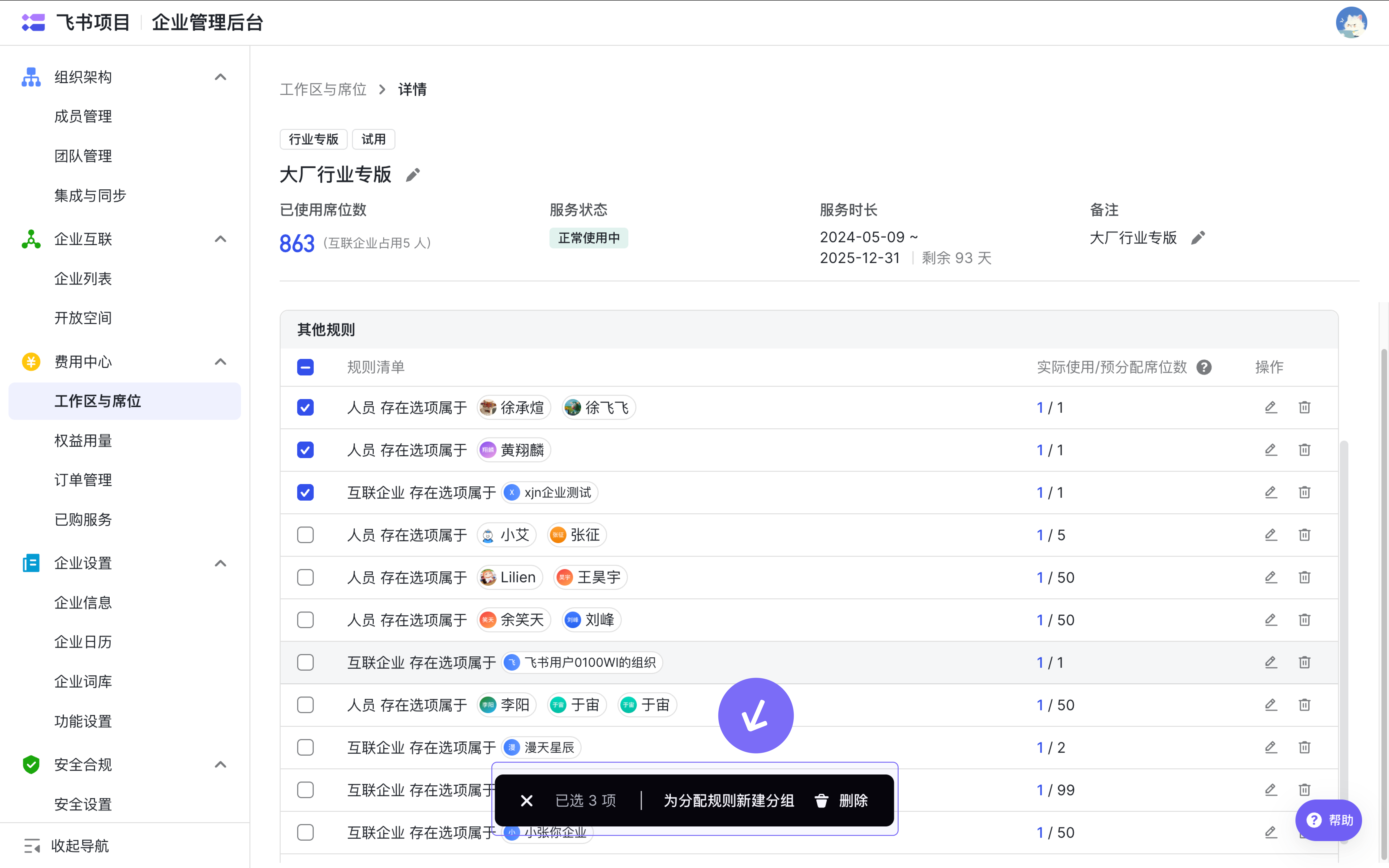Delete the 飞书用户0100WI的组织 rule

tap(1305, 663)
